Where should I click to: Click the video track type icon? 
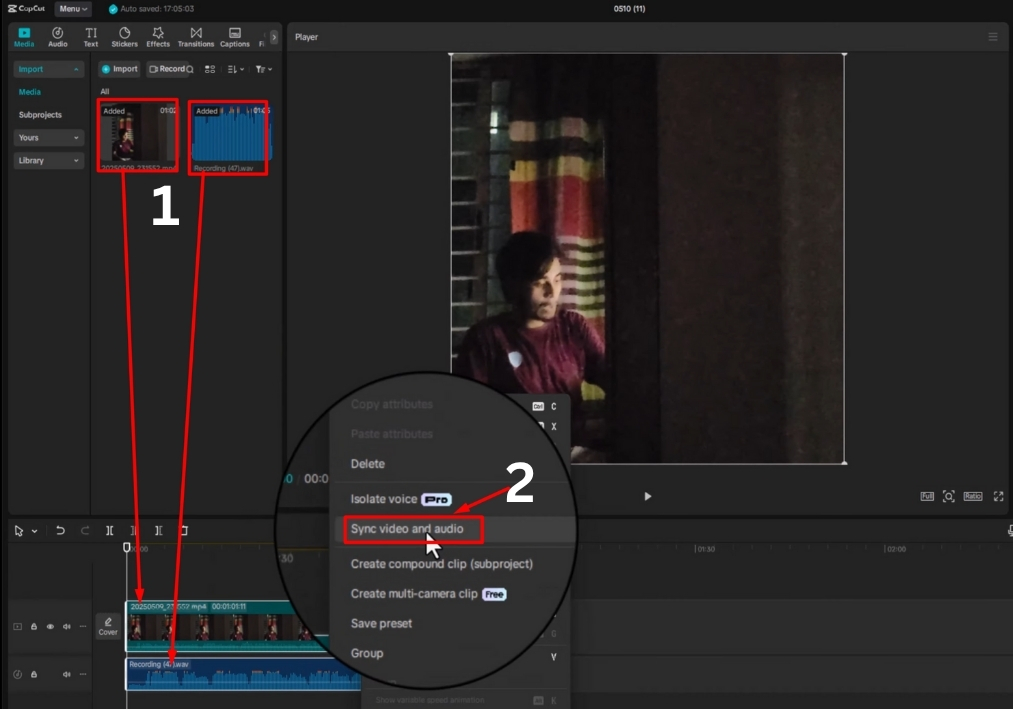coord(17,626)
